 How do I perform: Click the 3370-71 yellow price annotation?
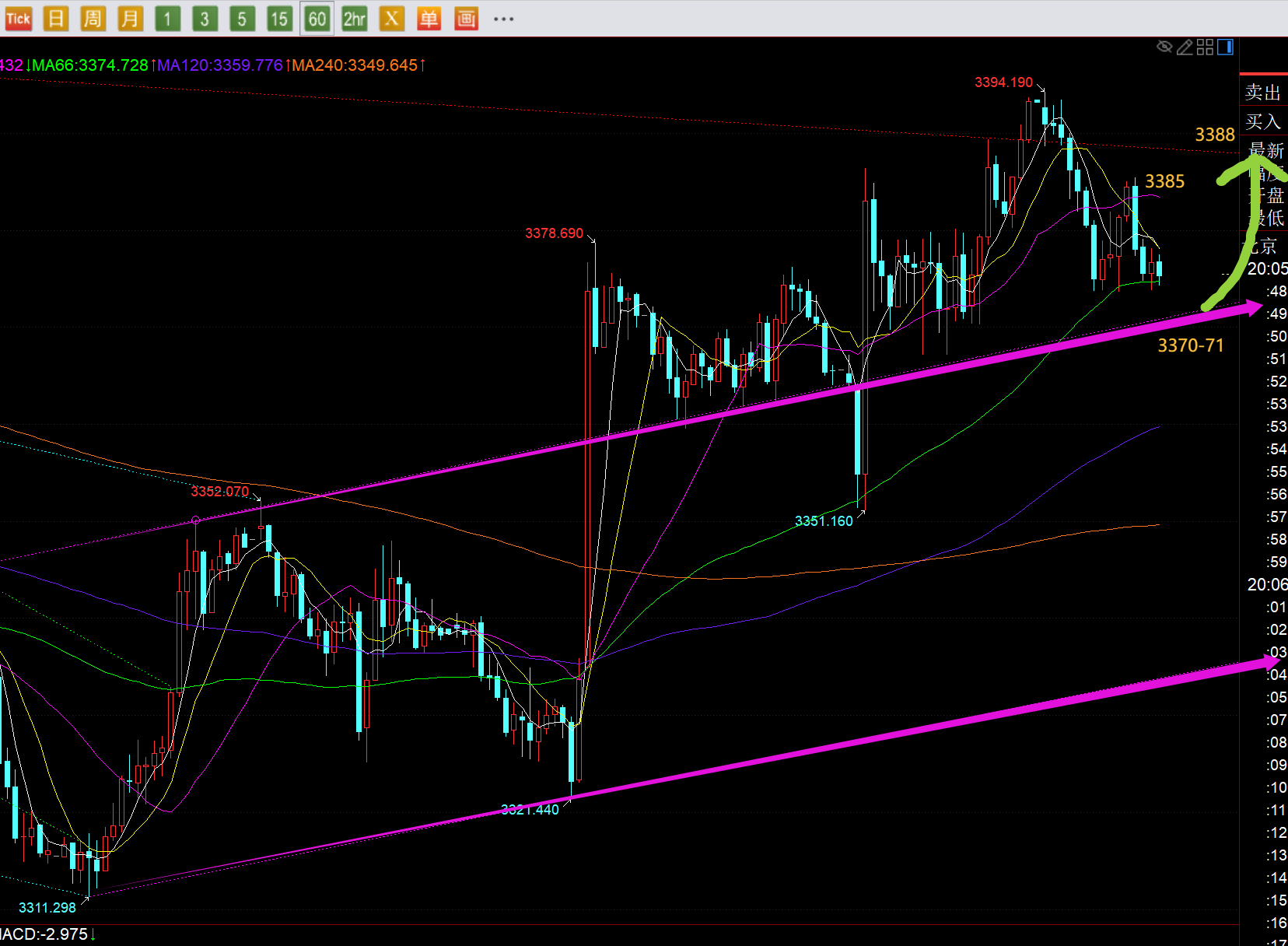(1191, 345)
